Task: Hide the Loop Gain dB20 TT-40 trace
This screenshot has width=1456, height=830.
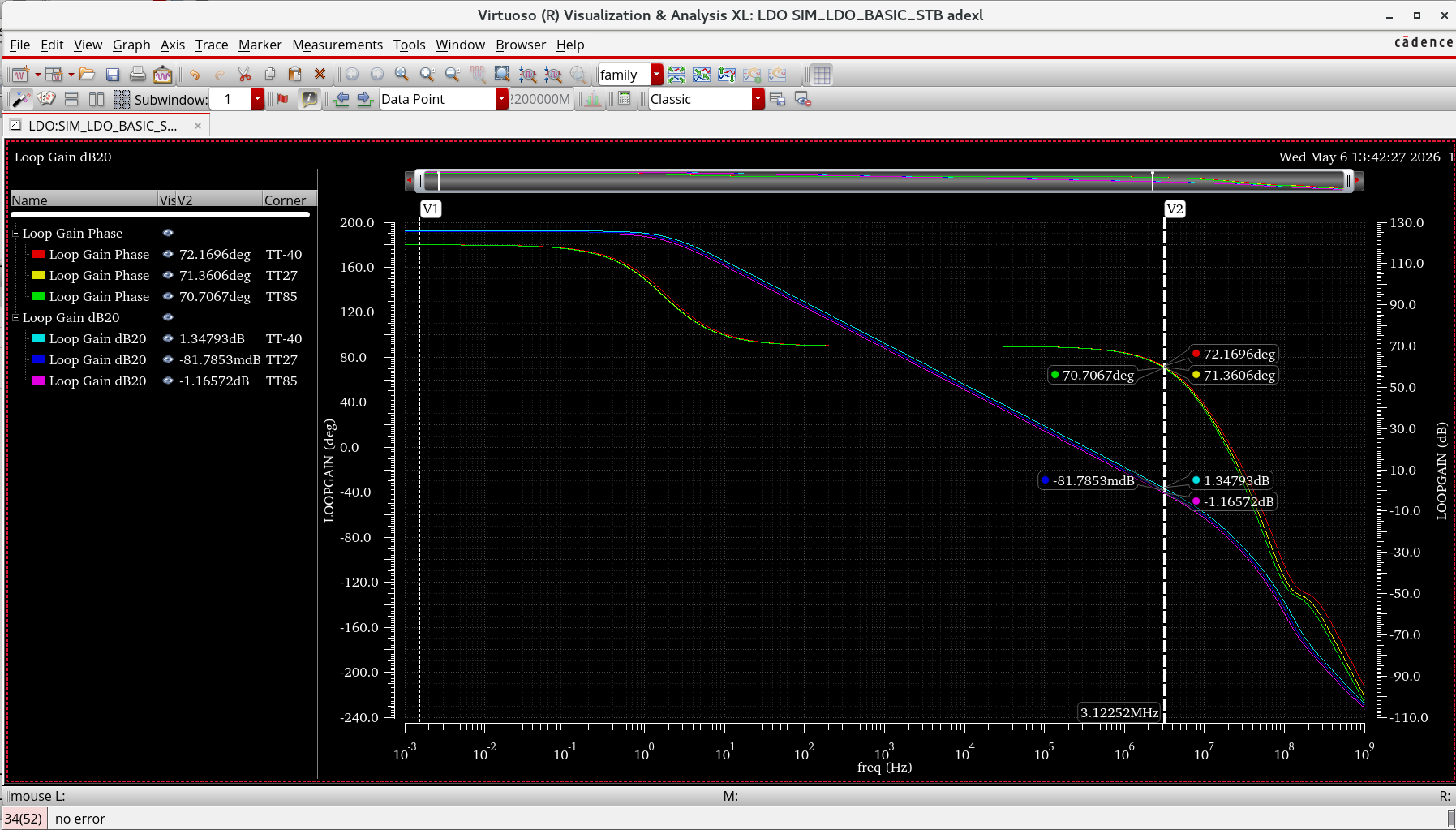Action: coord(168,338)
